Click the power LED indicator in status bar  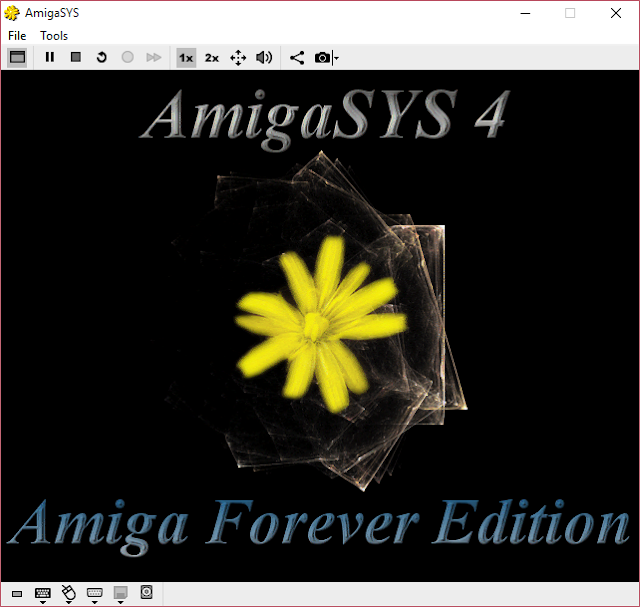(17, 594)
